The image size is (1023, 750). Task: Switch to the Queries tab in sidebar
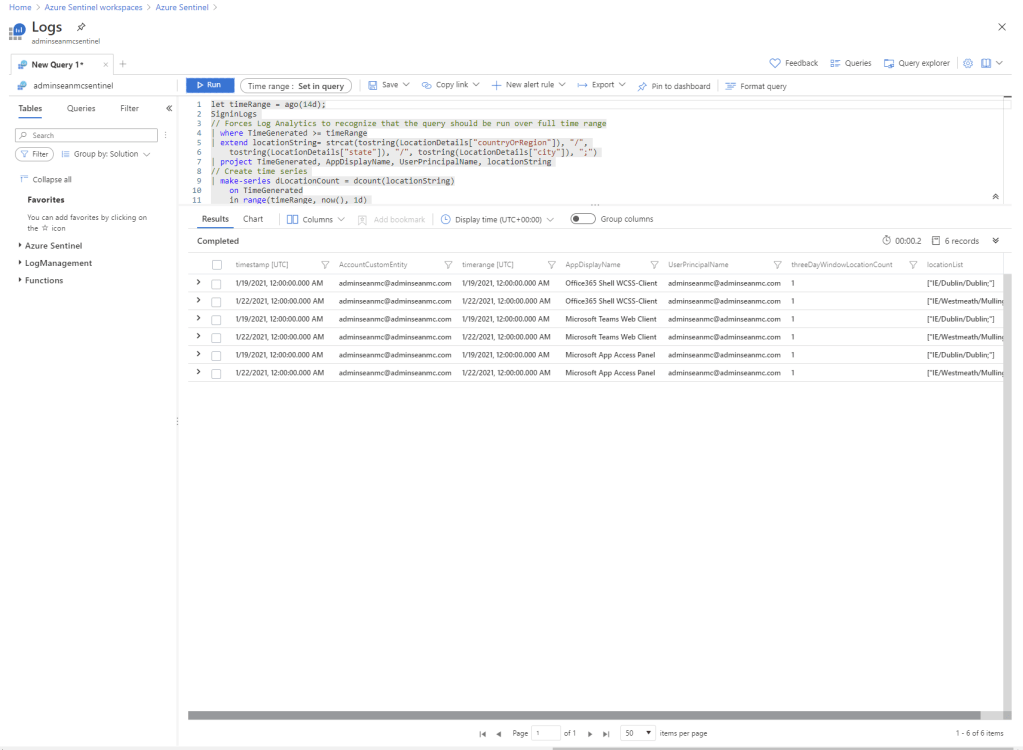tap(81, 108)
